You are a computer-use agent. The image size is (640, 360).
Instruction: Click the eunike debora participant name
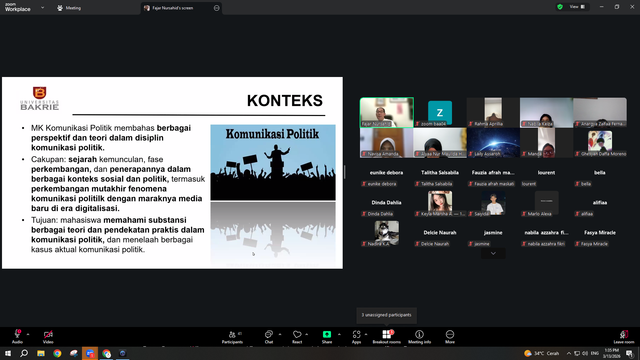coord(386,173)
